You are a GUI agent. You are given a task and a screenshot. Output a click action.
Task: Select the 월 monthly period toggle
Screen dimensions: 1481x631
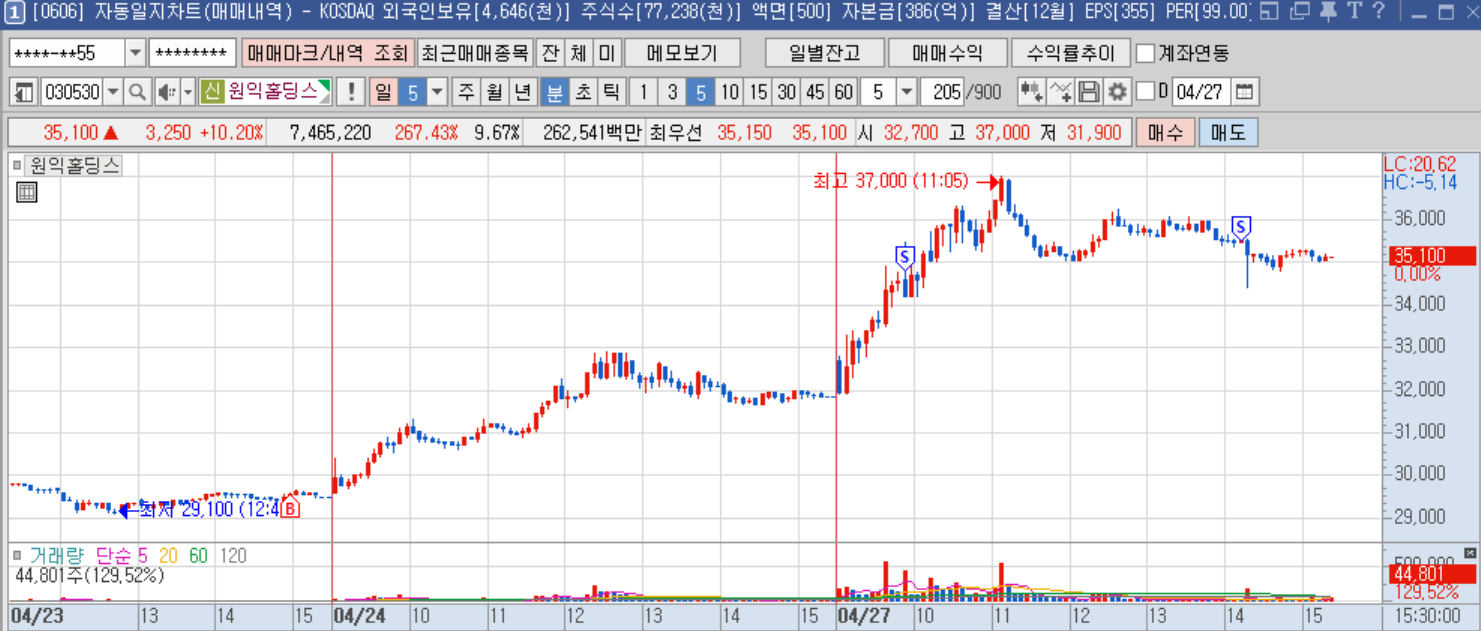pos(494,92)
